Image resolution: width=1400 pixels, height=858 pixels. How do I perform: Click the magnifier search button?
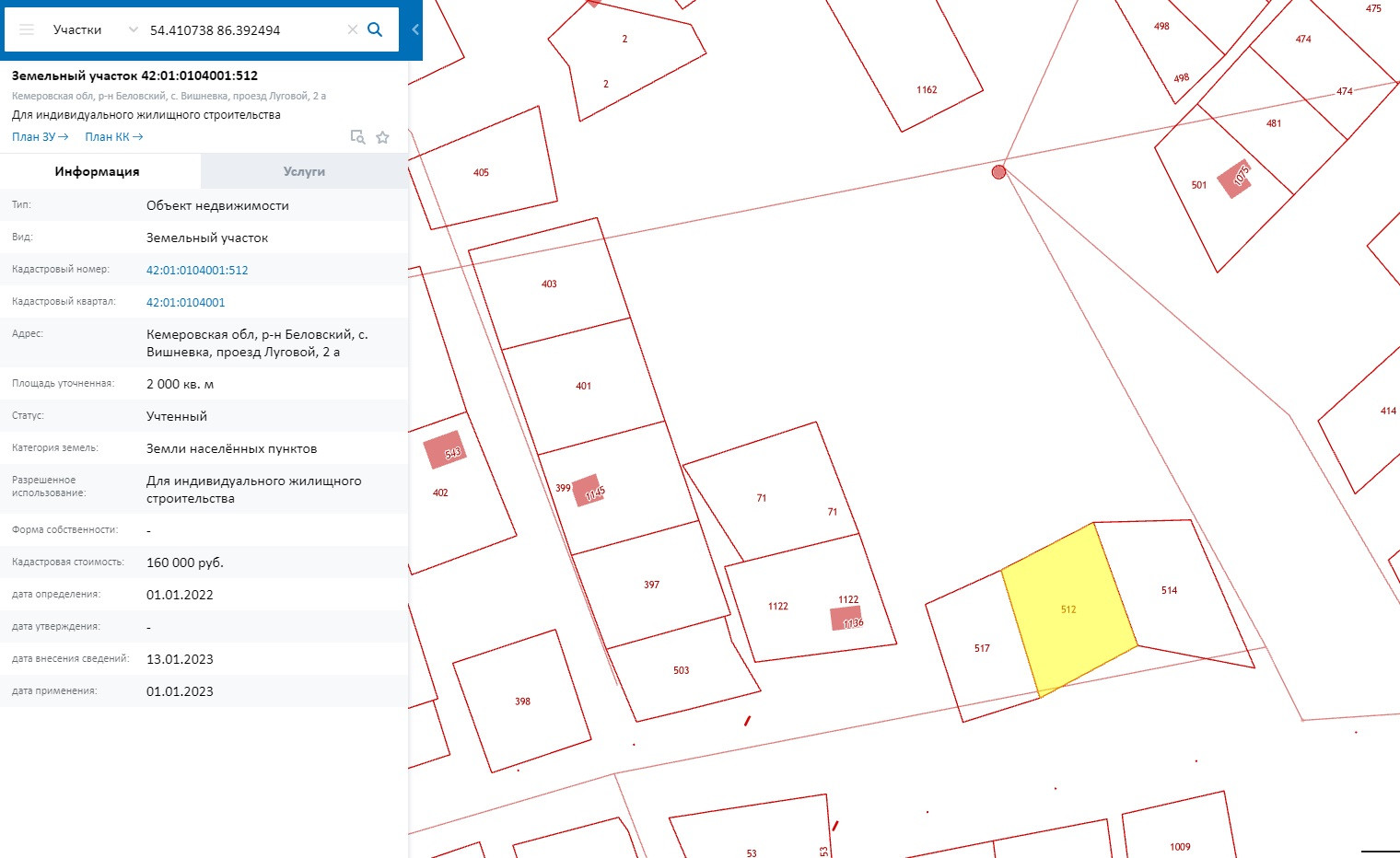(x=375, y=29)
